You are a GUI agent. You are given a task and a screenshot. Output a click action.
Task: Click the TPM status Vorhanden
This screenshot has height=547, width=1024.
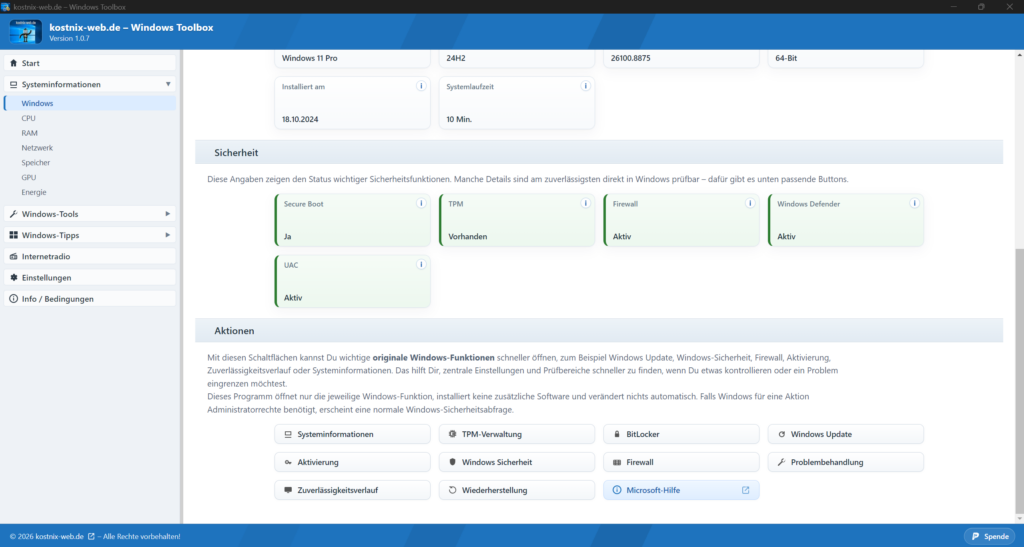click(x=468, y=237)
